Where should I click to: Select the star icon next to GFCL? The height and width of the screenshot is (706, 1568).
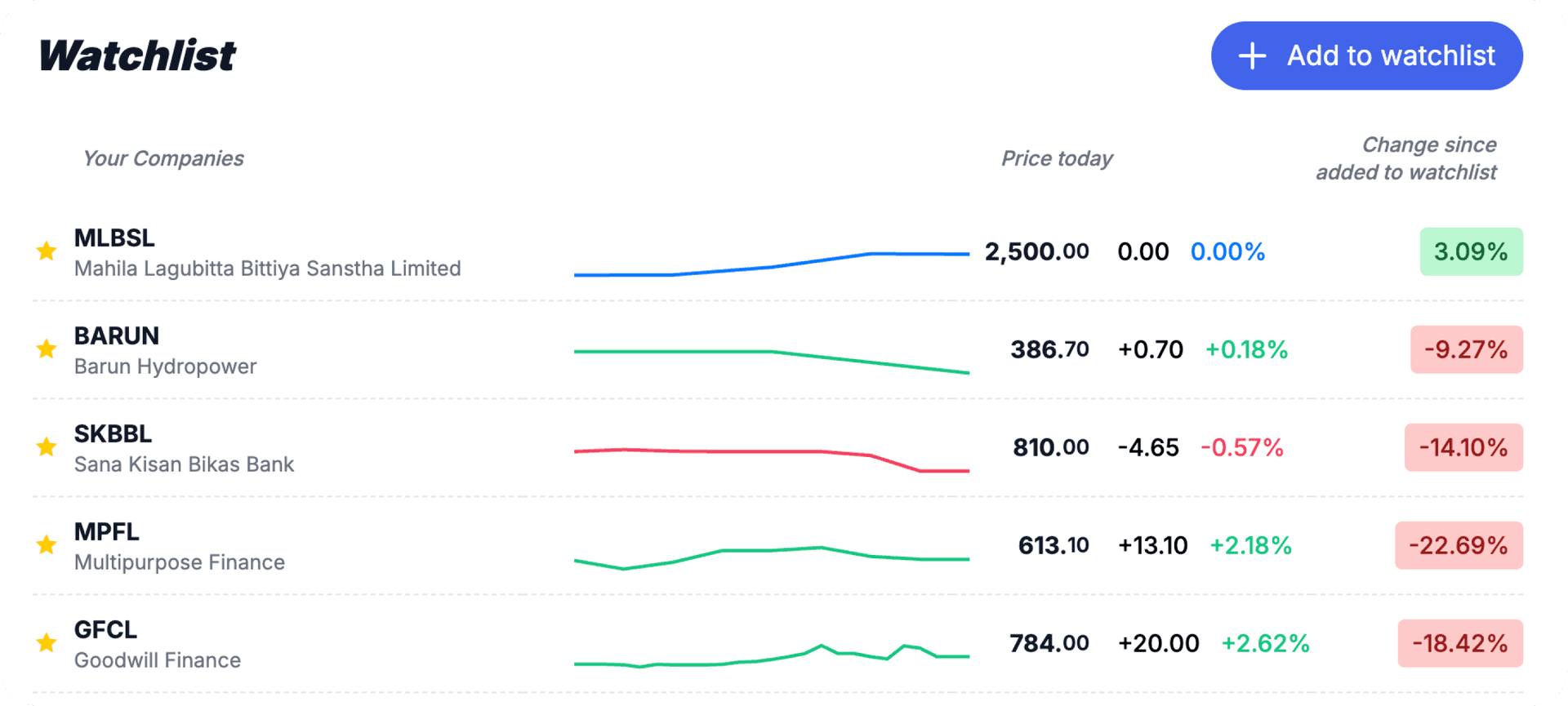pyautogui.click(x=47, y=643)
